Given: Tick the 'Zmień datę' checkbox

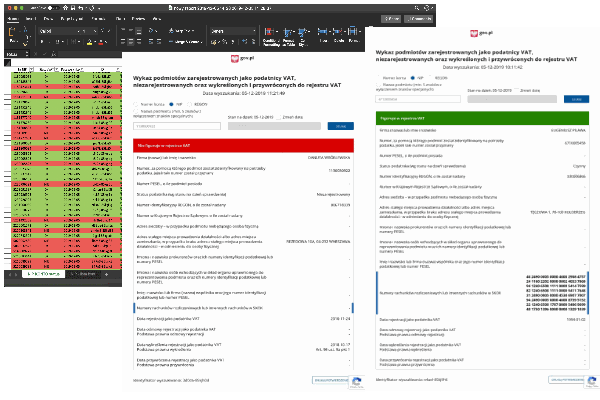Looking at the screenshot, I should (x=281, y=117).
